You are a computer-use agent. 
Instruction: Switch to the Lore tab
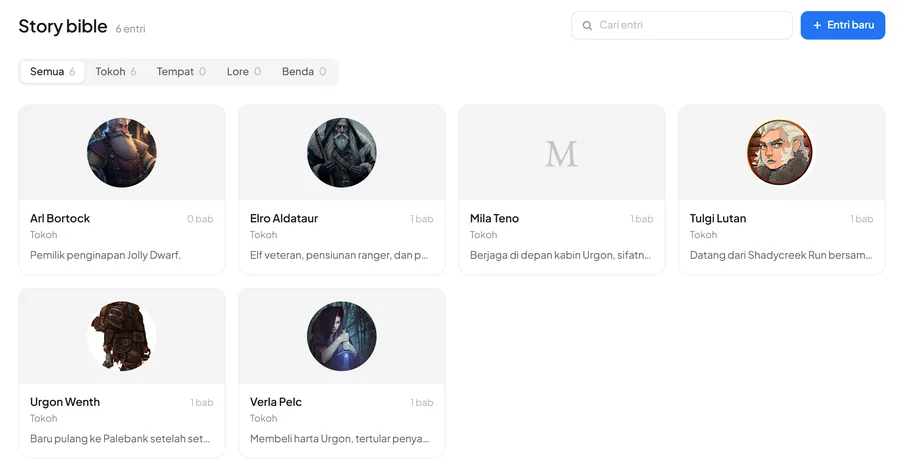tap(243, 72)
